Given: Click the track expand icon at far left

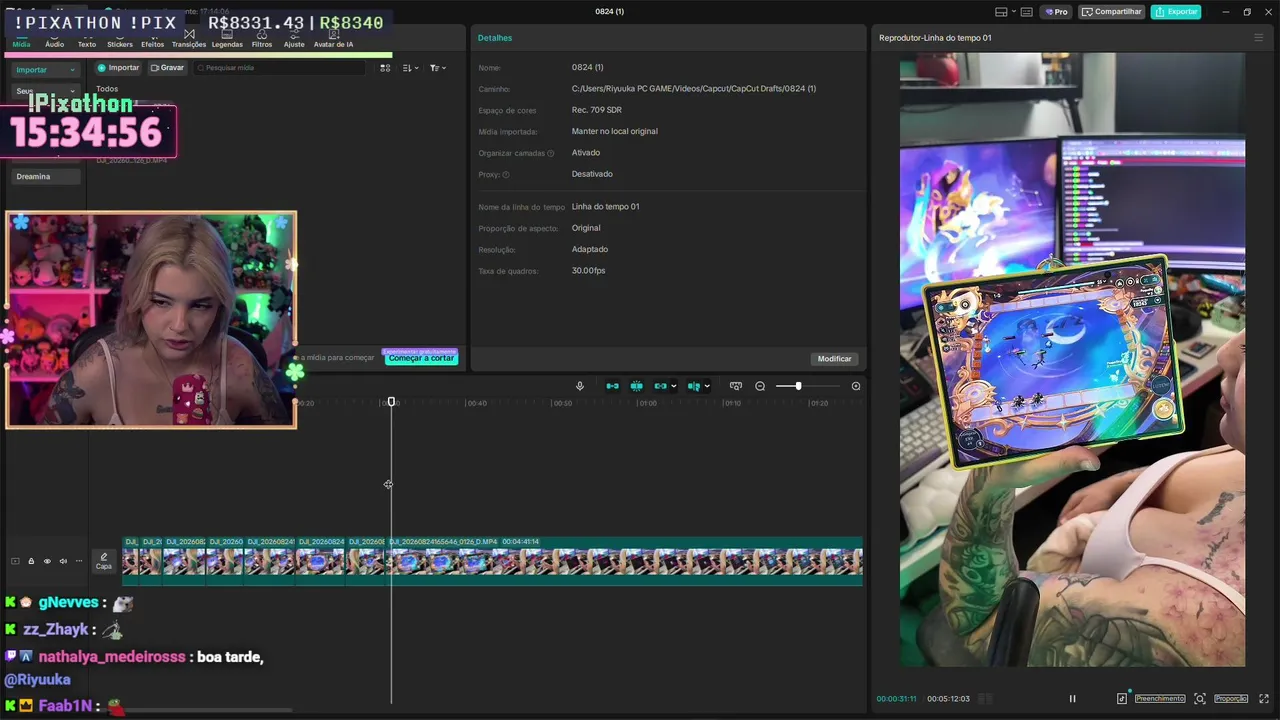Looking at the screenshot, I should (15, 561).
